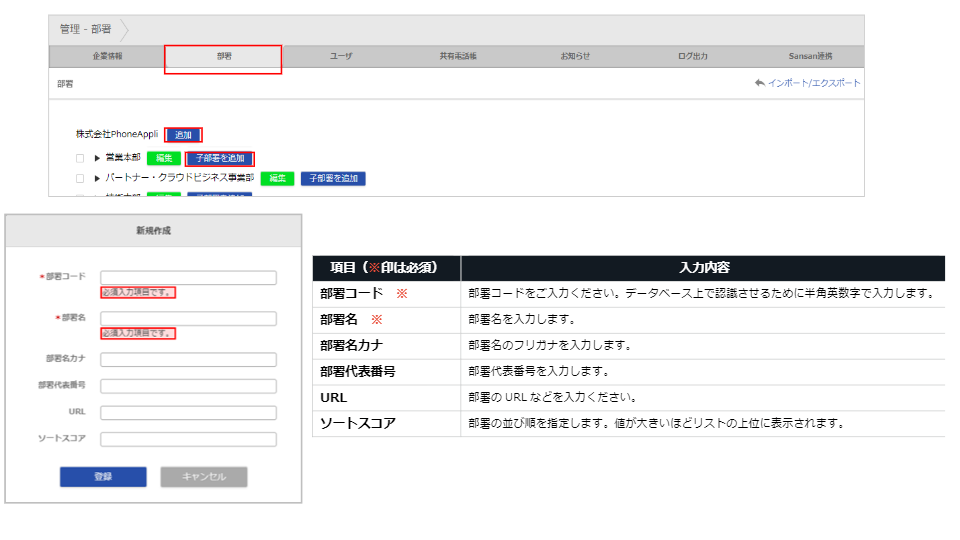The width and height of the screenshot is (960, 540).
Task: Focus the URL input field
Action: pyautogui.click(x=189, y=413)
